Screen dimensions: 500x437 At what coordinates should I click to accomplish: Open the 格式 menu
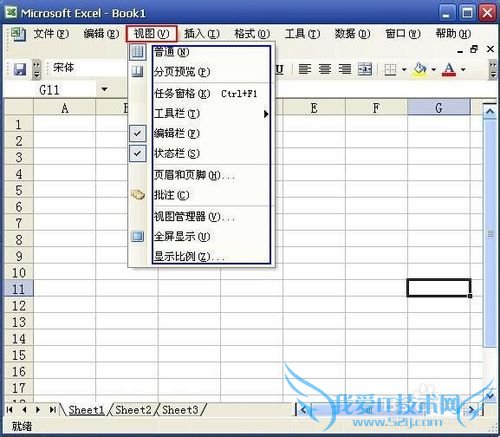pyautogui.click(x=252, y=34)
